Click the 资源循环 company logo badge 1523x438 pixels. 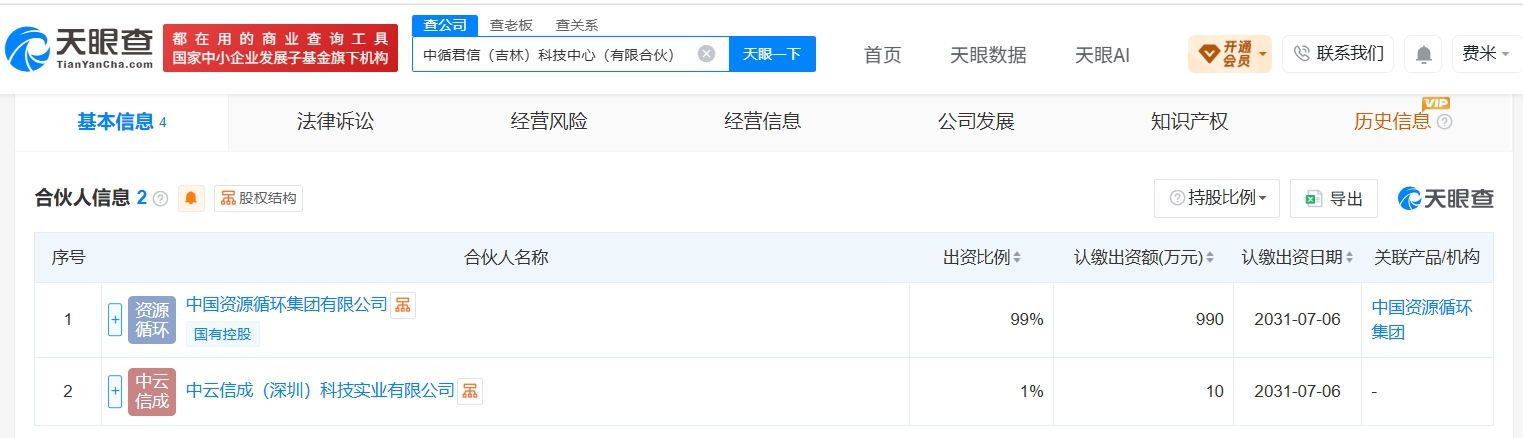[152, 320]
